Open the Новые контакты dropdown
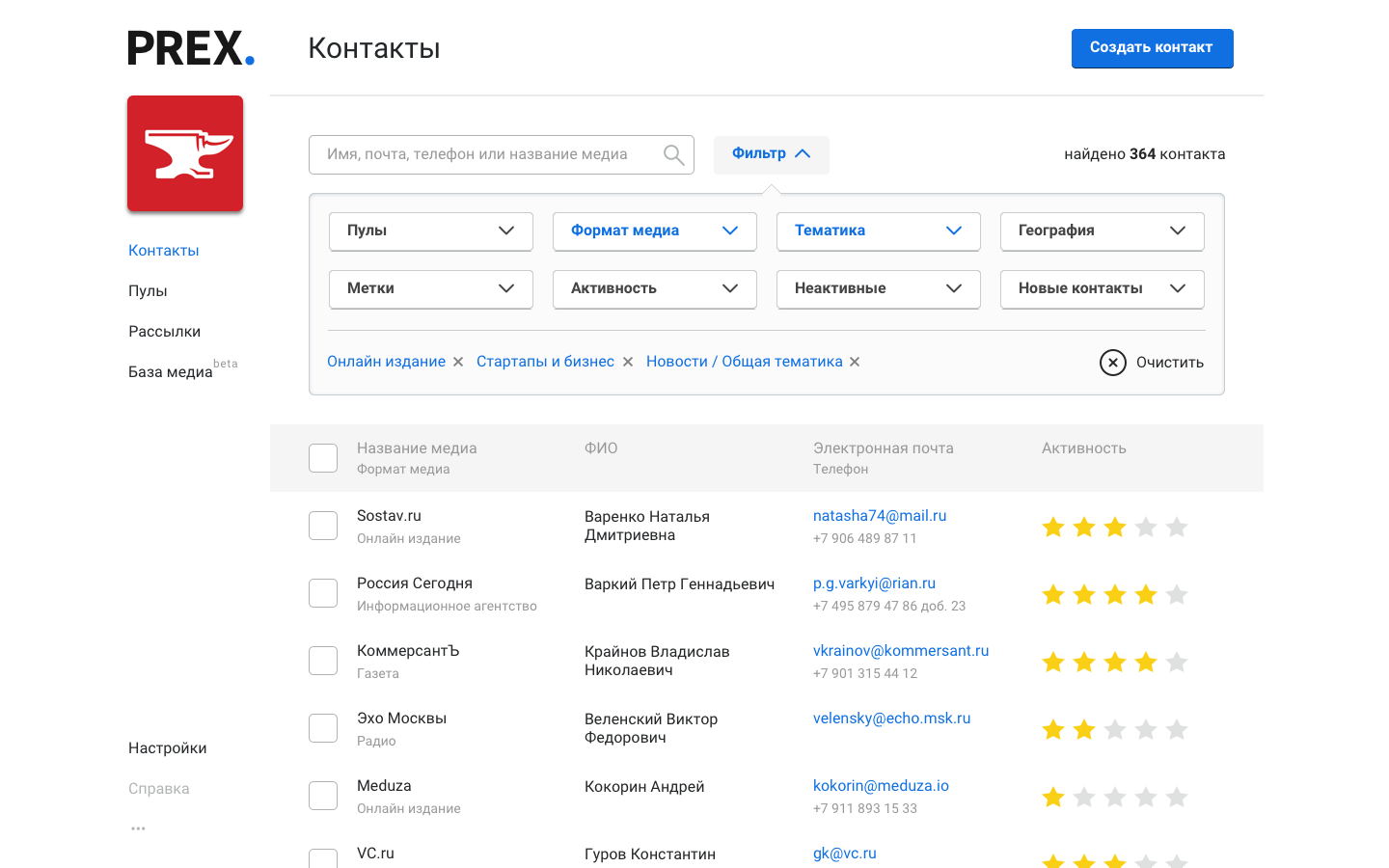The image size is (1389, 868). tap(1103, 289)
